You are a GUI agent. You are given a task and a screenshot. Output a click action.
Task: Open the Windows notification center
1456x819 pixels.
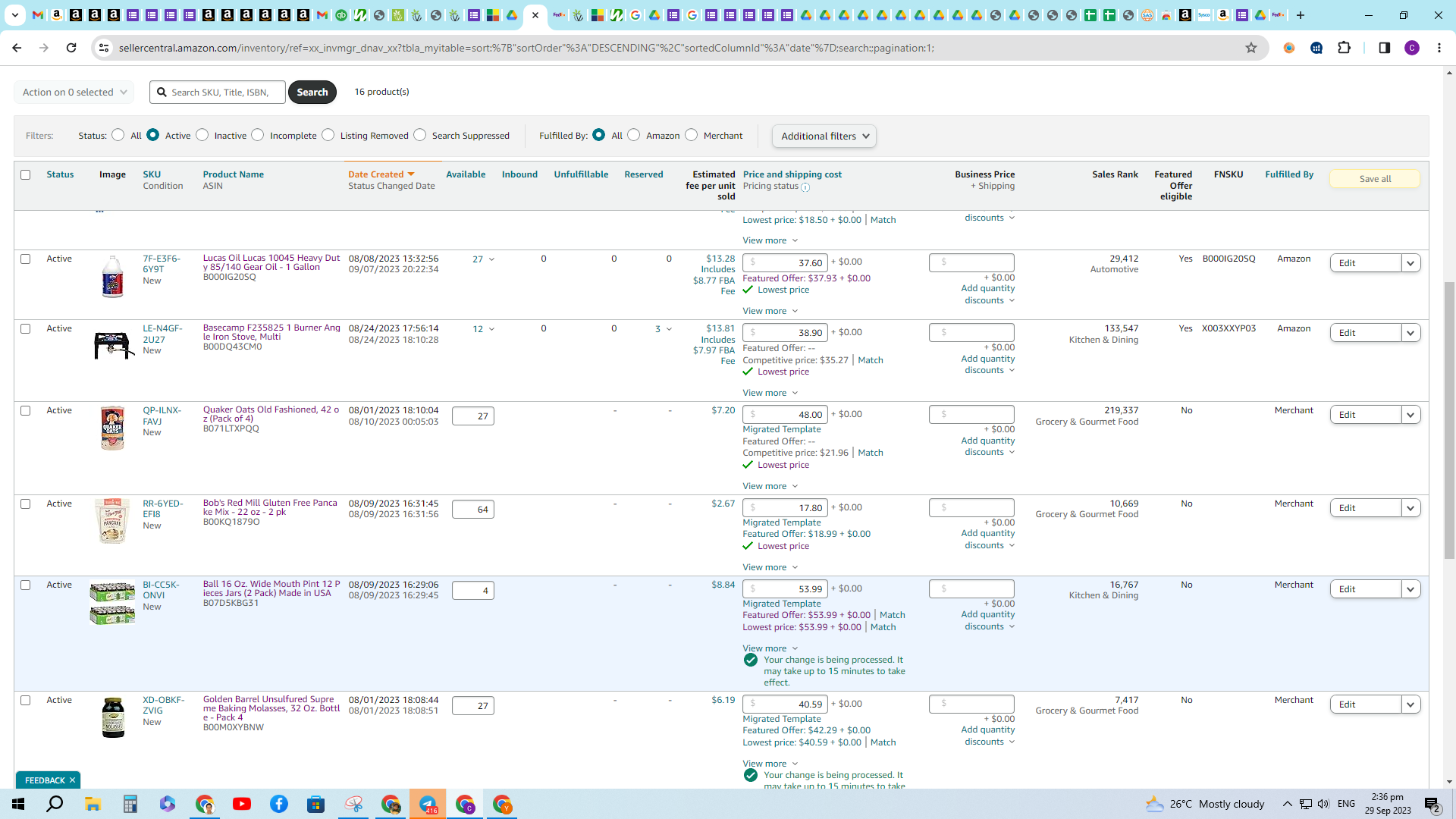pos(1432,804)
